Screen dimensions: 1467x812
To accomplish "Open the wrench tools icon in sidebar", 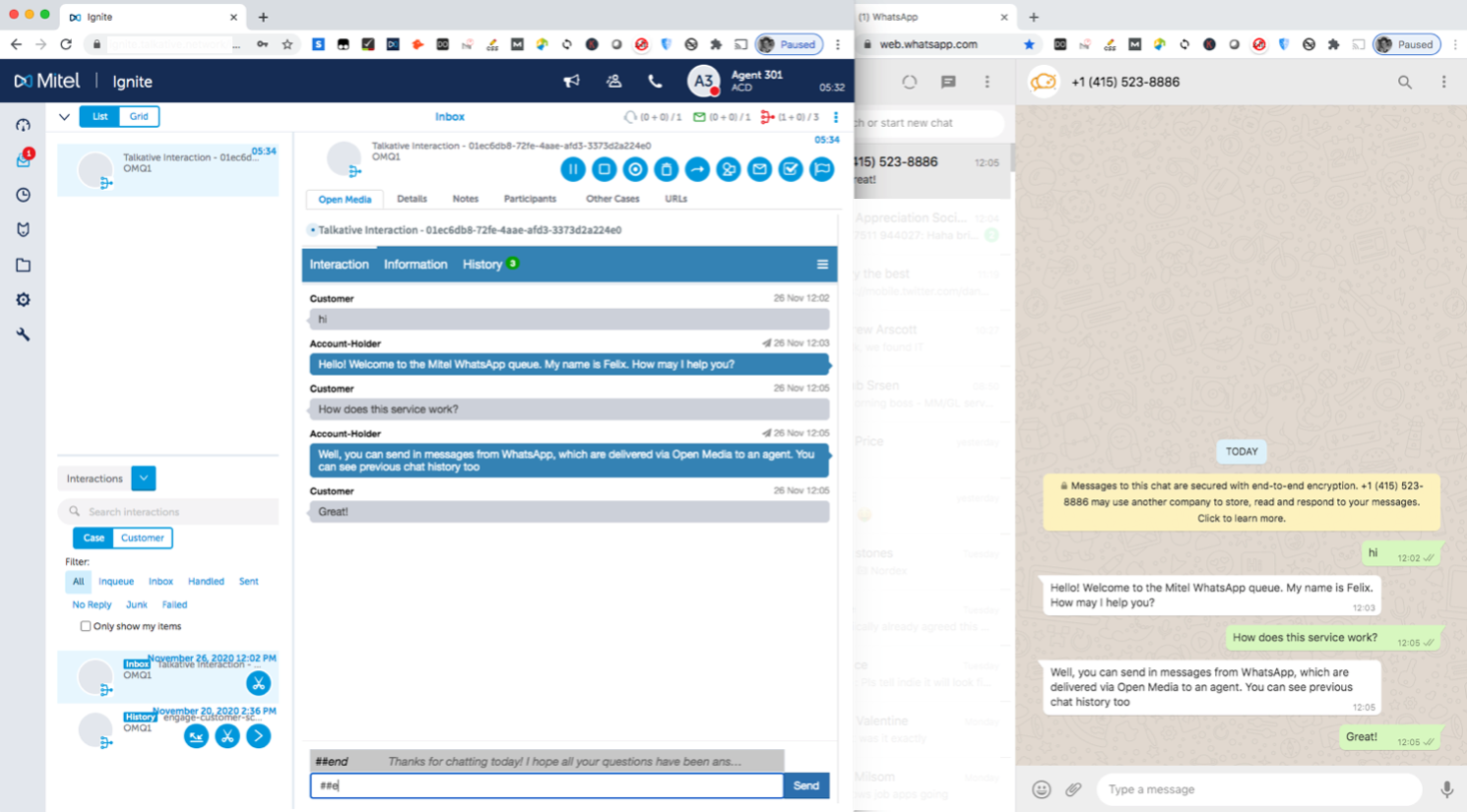I will click(23, 335).
